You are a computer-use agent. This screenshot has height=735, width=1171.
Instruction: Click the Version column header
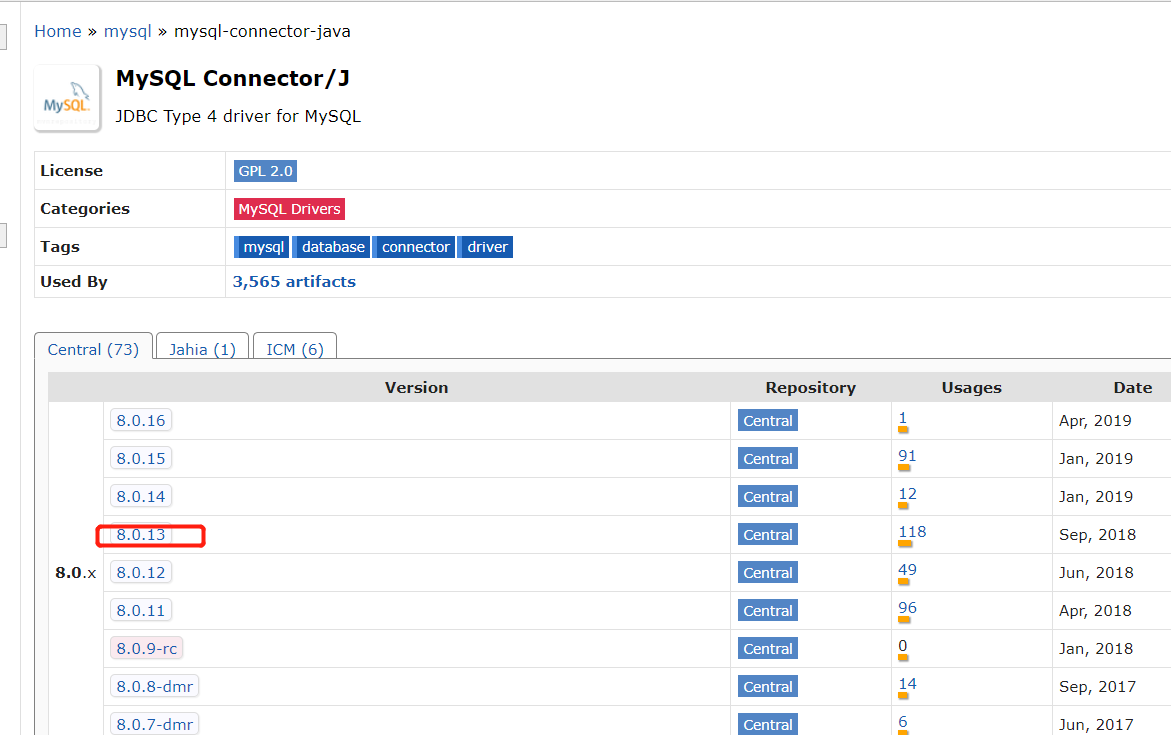click(417, 388)
